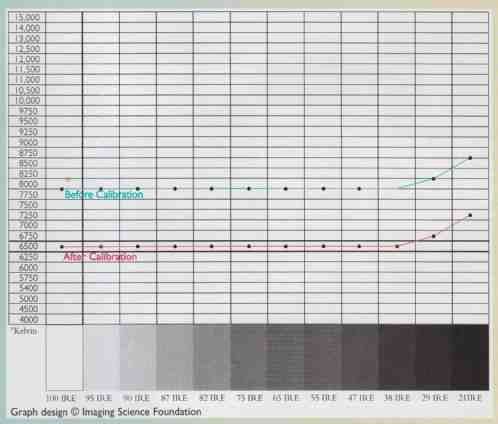Viewport: 498px width, 424px height.
Task: Select the darkest grayscale swatch at far right
Action: point(470,357)
